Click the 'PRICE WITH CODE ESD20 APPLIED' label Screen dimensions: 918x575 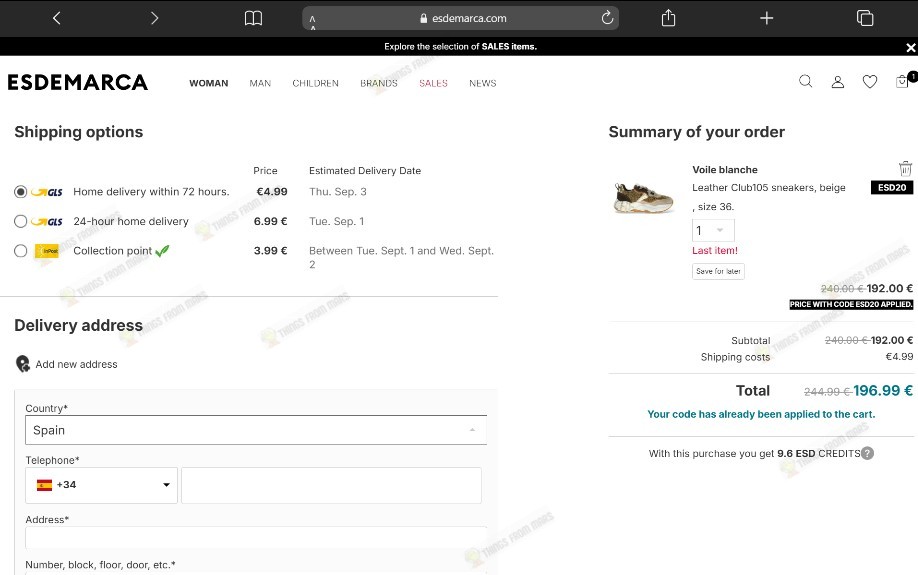click(851, 304)
